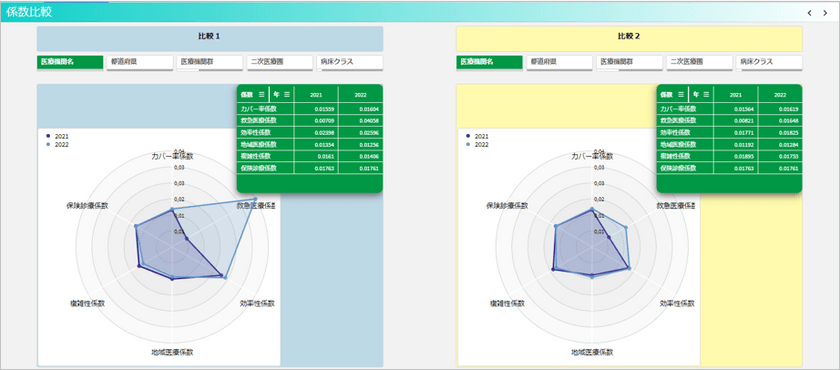Open the 係数 column menu icon in the 比較1 table

pyautogui.click(x=261, y=94)
